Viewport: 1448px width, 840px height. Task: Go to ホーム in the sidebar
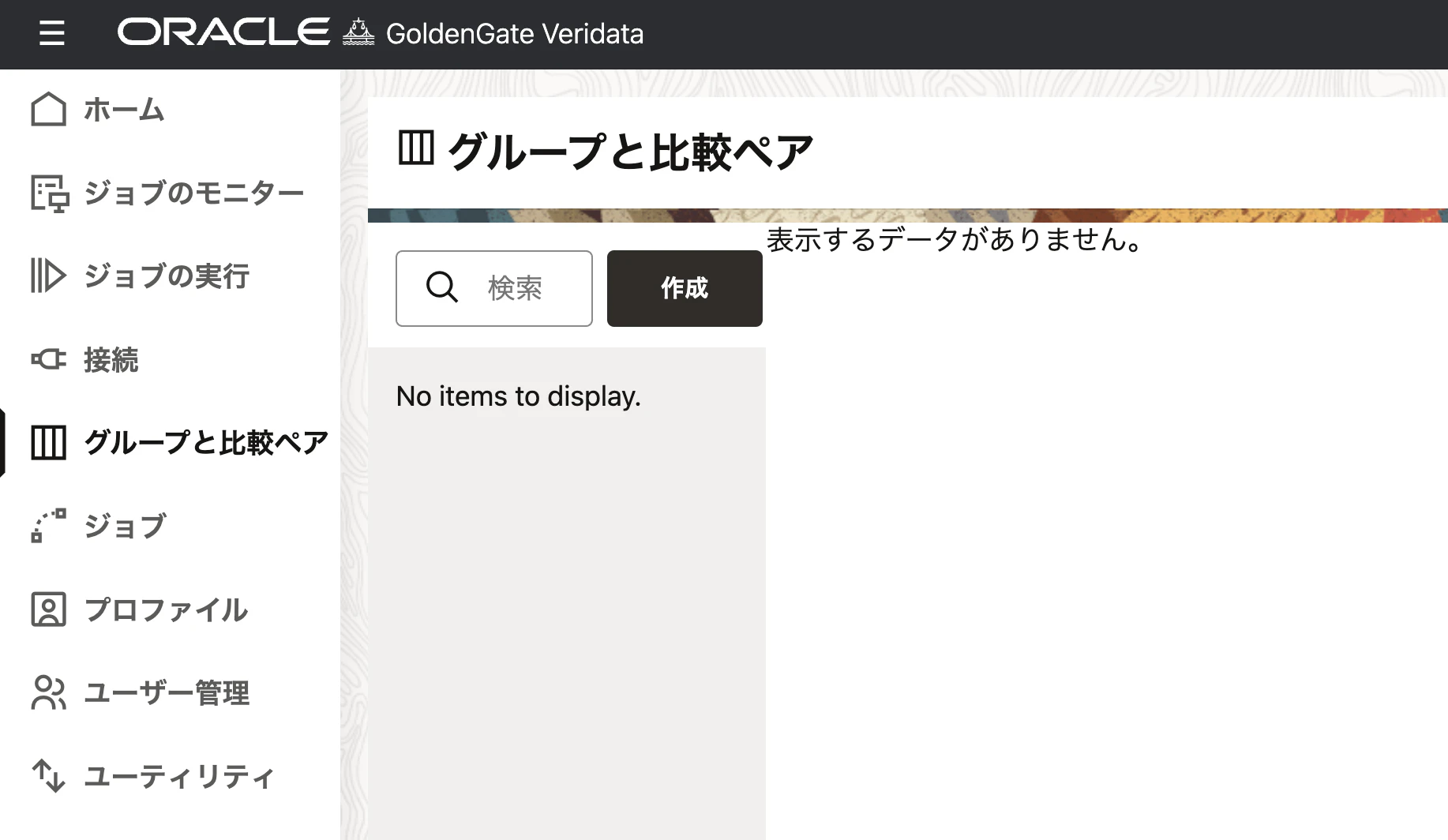(x=124, y=110)
